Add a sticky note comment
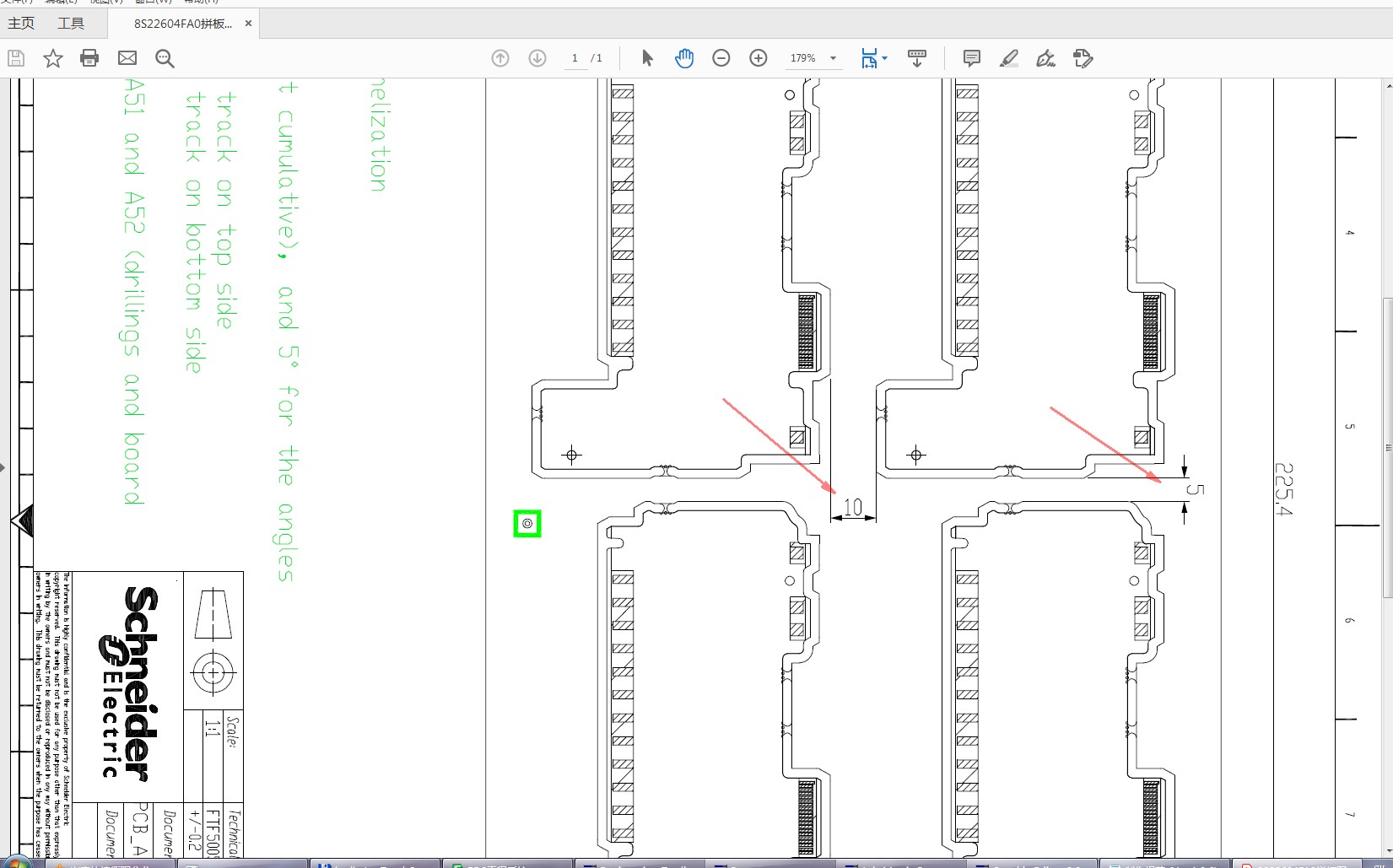This screenshot has height=868, width=1393. (x=972, y=58)
